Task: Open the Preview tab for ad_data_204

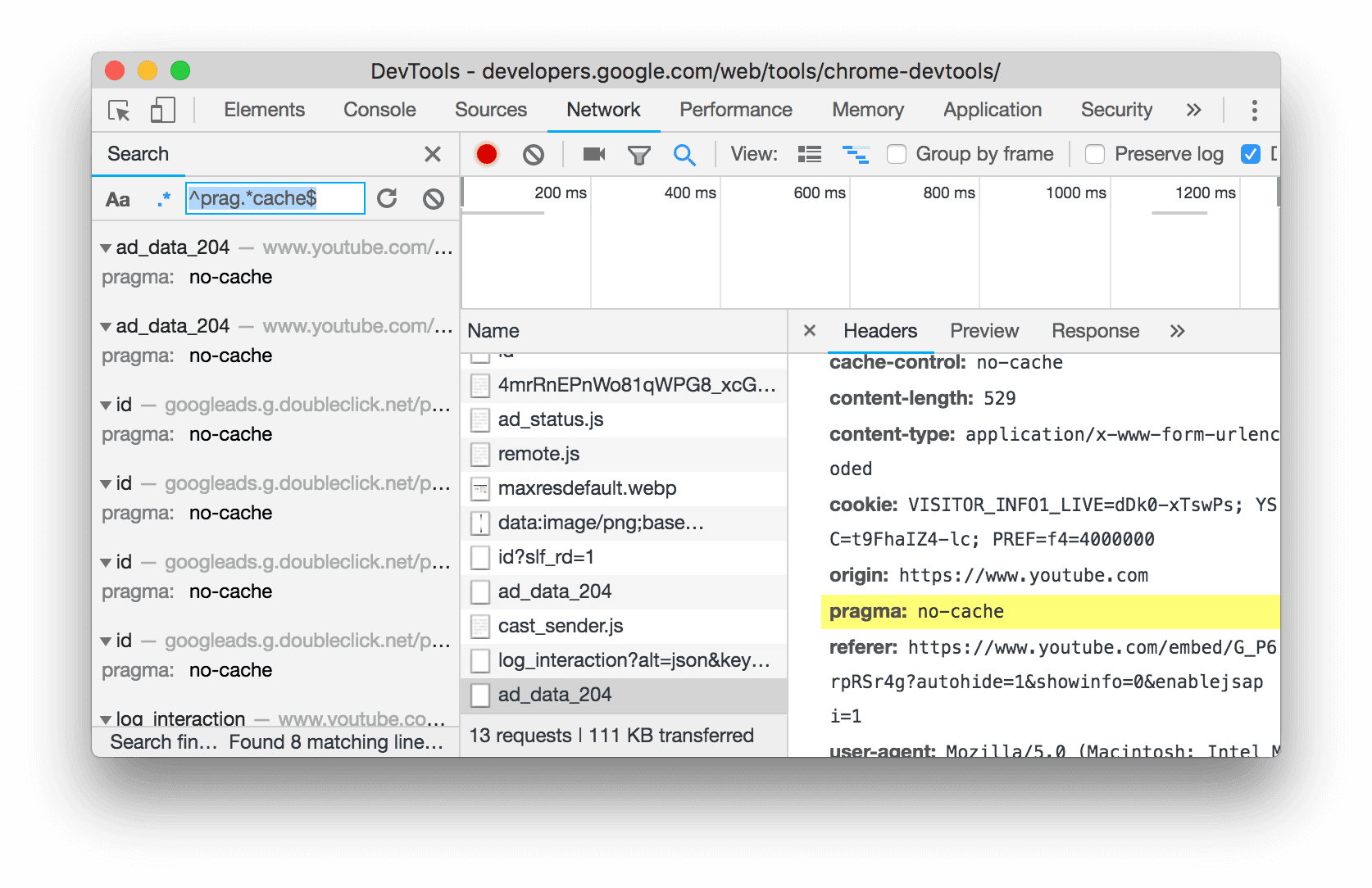Action: tap(984, 331)
